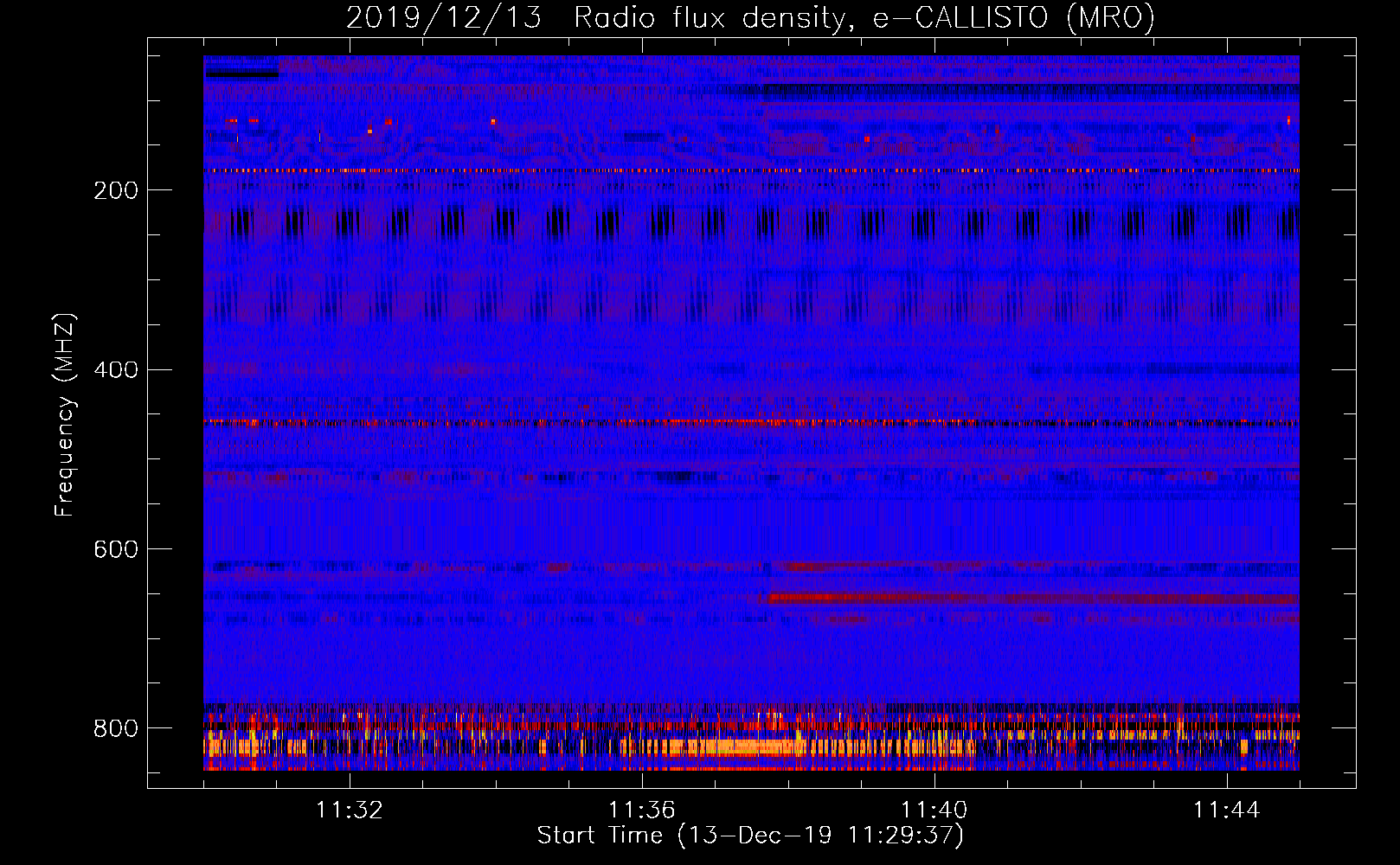Click the 800 frequency tick label
This screenshot has height=865, width=1400.
(x=116, y=728)
